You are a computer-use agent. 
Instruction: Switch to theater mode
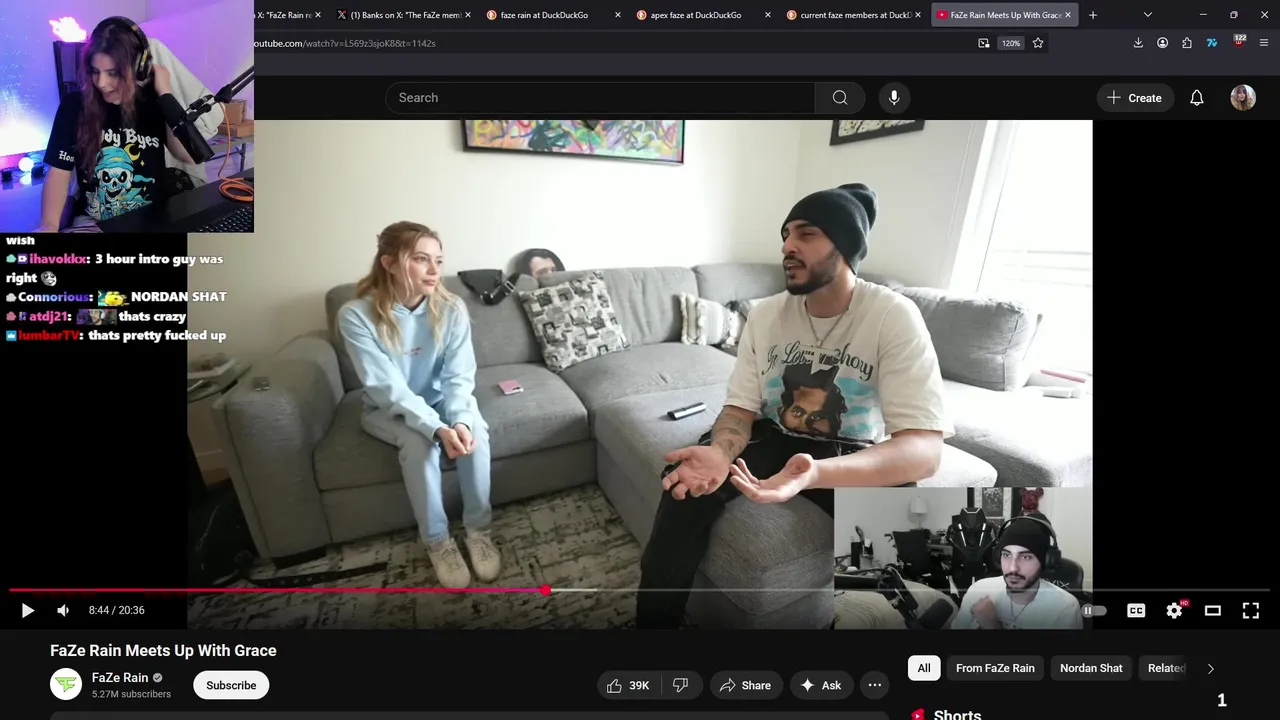click(1212, 610)
